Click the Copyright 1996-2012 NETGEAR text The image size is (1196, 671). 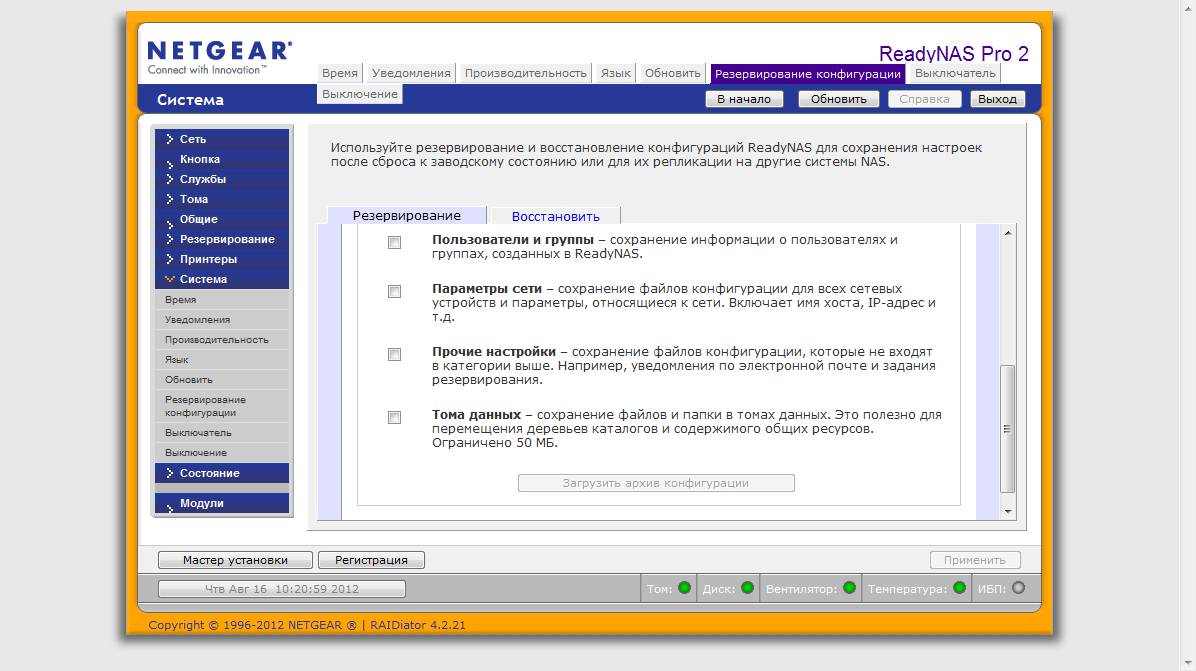point(252,624)
